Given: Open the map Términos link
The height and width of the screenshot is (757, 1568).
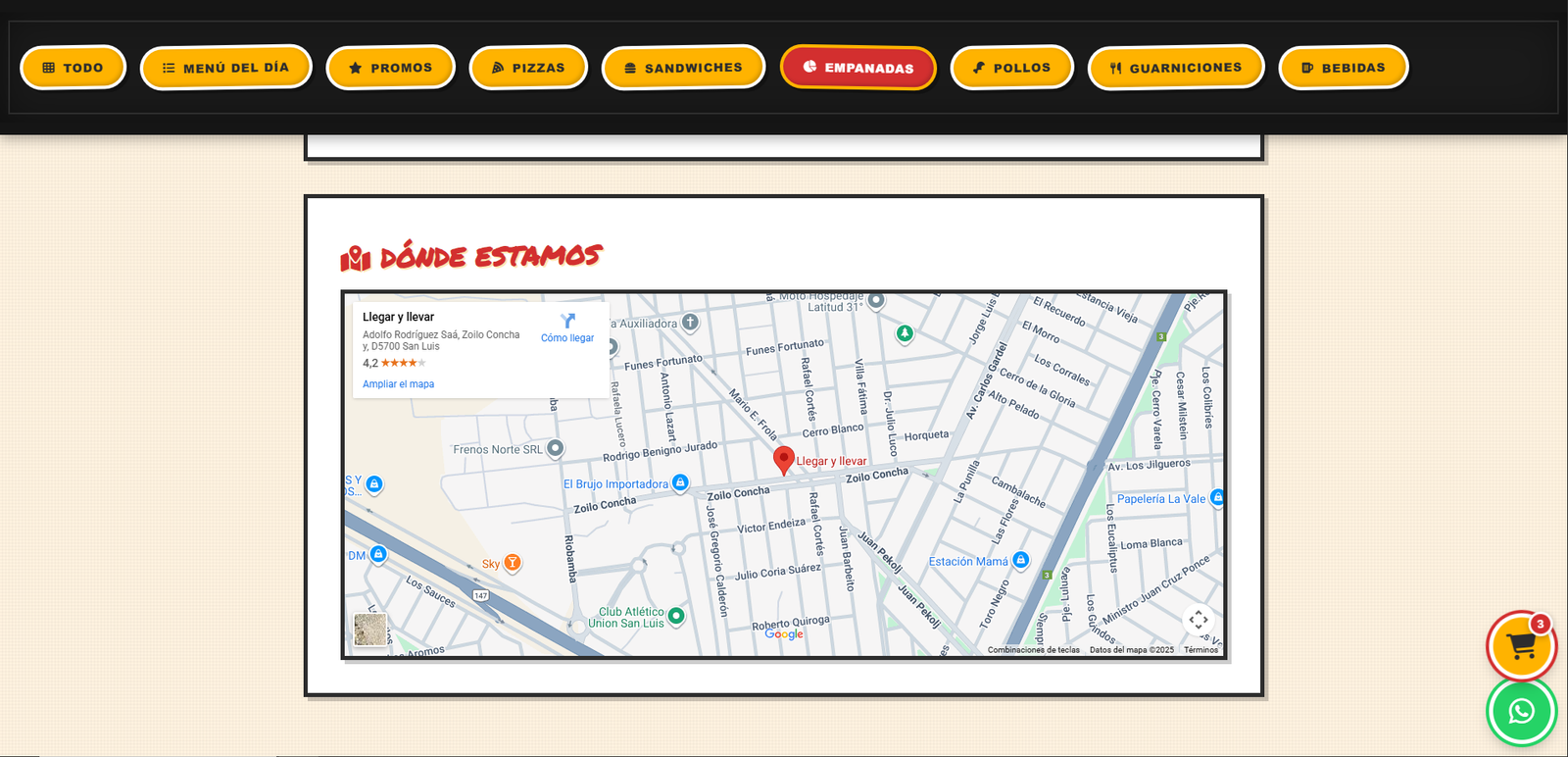Looking at the screenshot, I should pyautogui.click(x=1200, y=650).
